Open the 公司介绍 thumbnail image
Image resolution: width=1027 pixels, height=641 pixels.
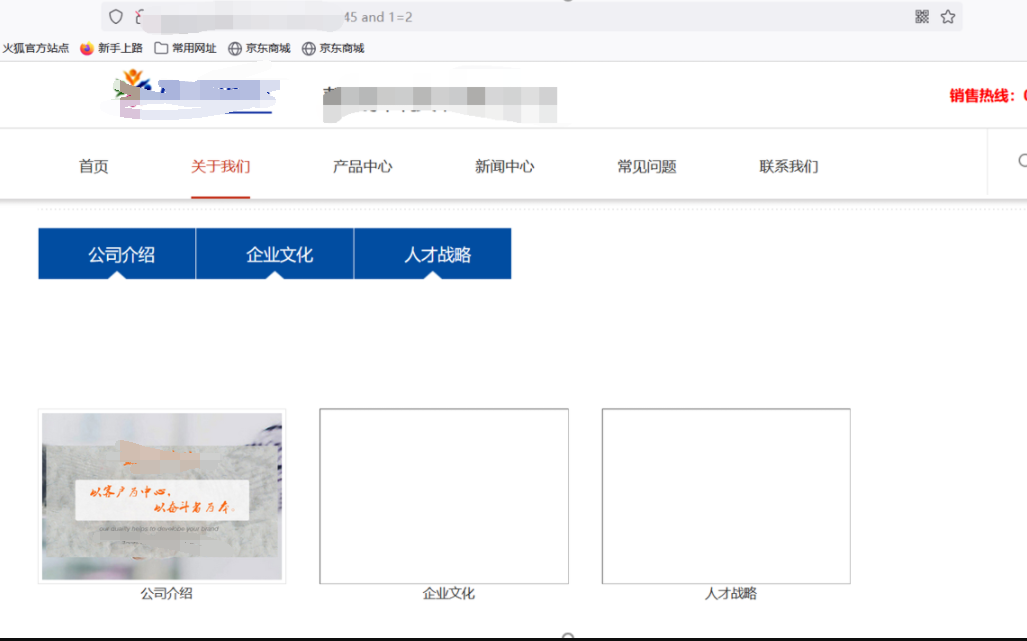162,496
